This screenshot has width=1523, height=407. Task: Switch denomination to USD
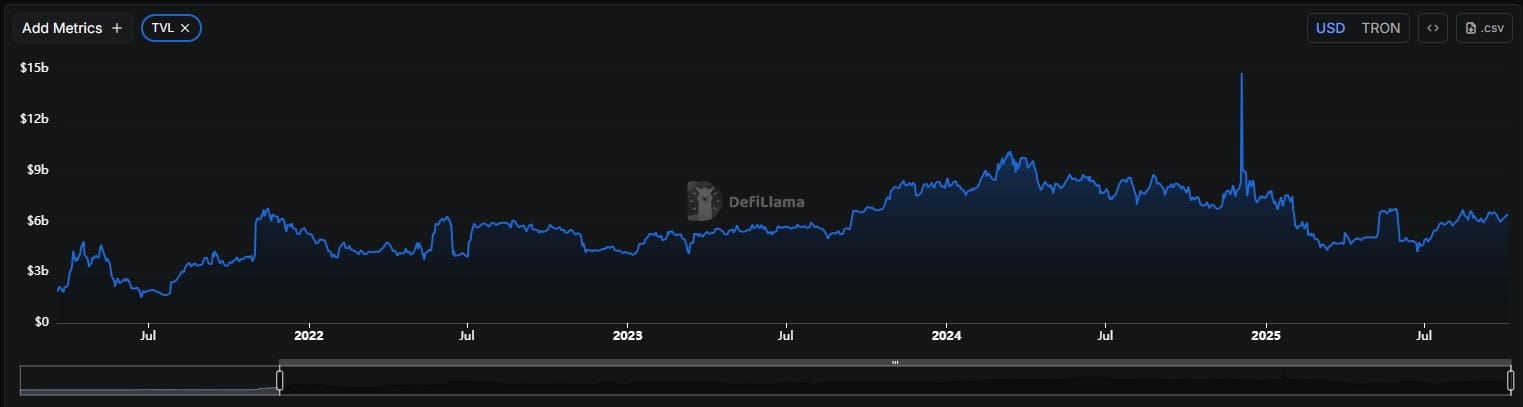(x=1330, y=28)
